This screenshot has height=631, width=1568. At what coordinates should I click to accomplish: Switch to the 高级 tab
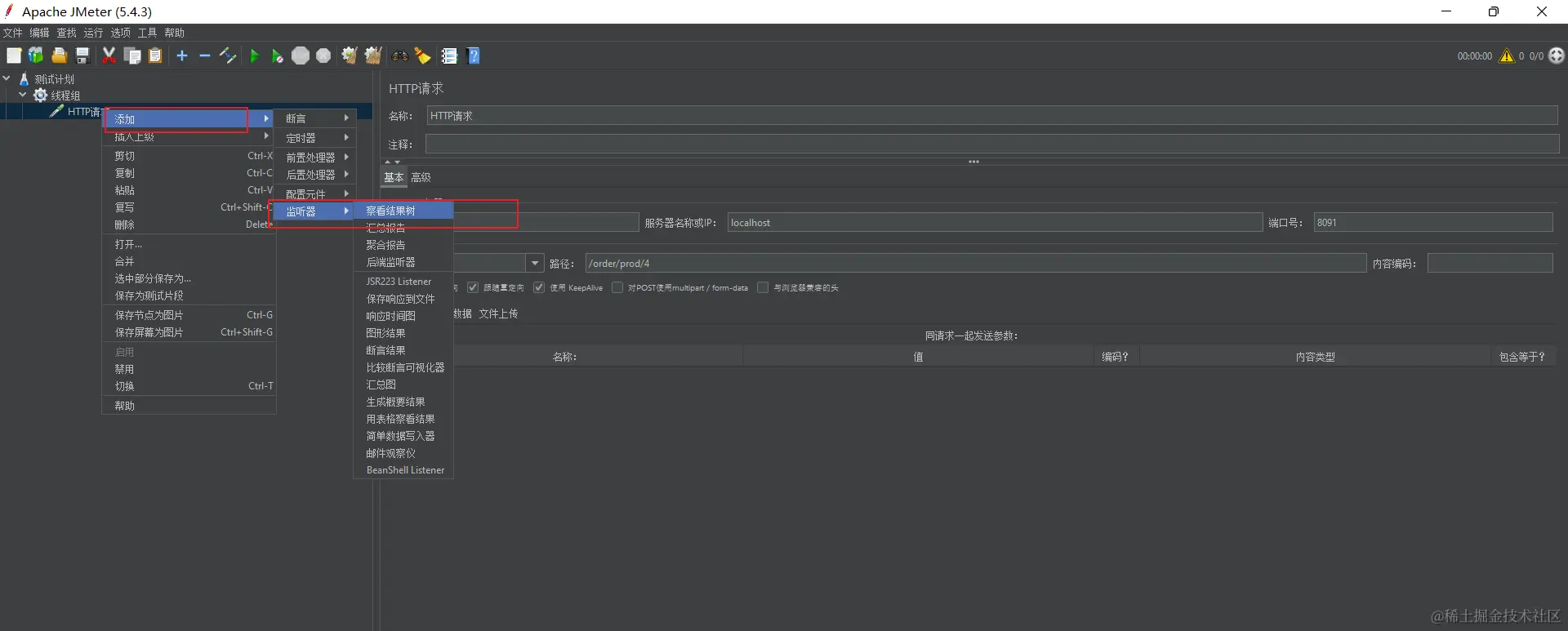(421, 177)
